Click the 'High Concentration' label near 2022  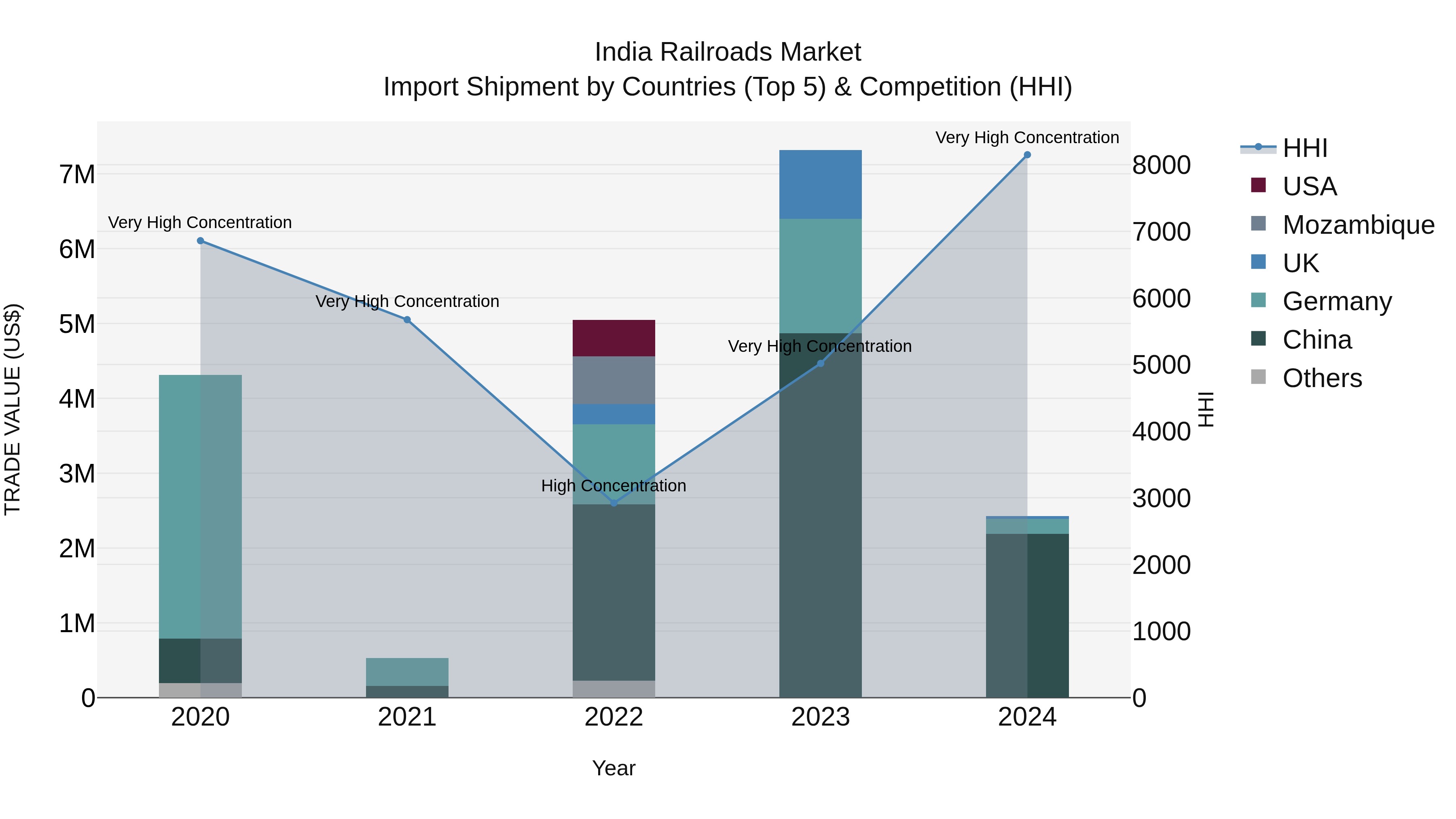pos(614,485)
